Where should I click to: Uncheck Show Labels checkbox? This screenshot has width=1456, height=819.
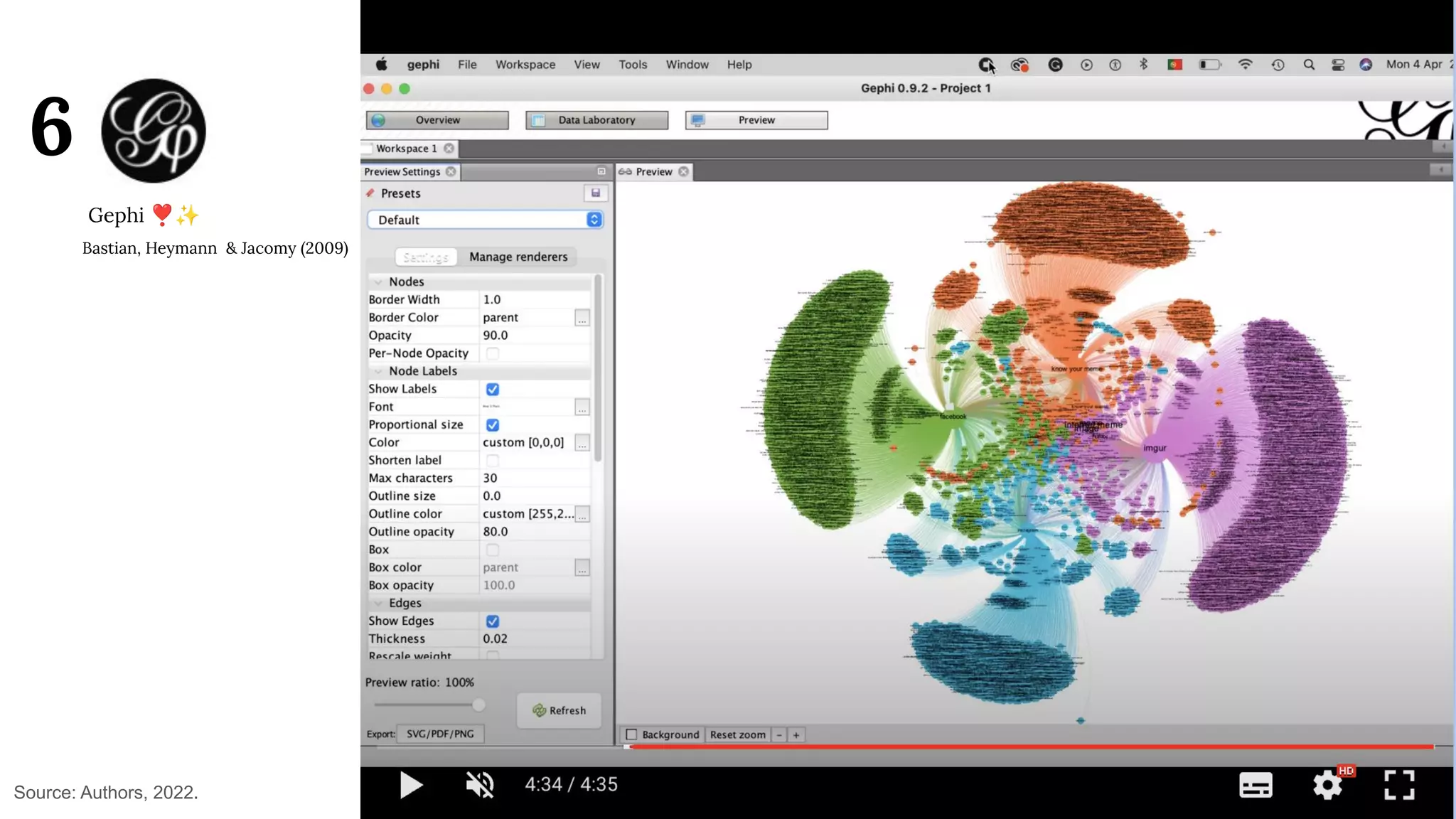pos(492,389)
